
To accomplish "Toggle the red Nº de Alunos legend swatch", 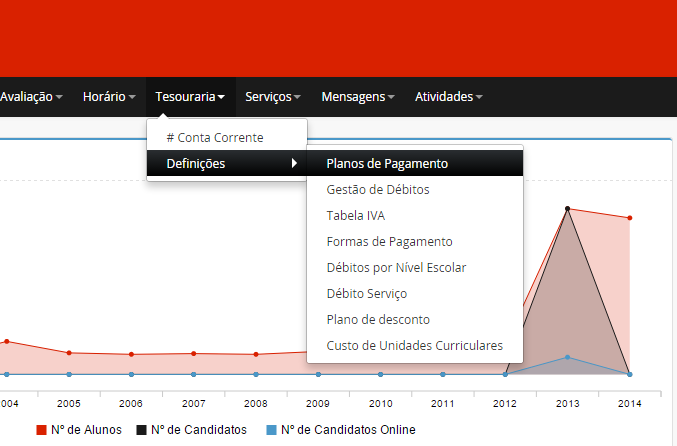I will point(42,430).
